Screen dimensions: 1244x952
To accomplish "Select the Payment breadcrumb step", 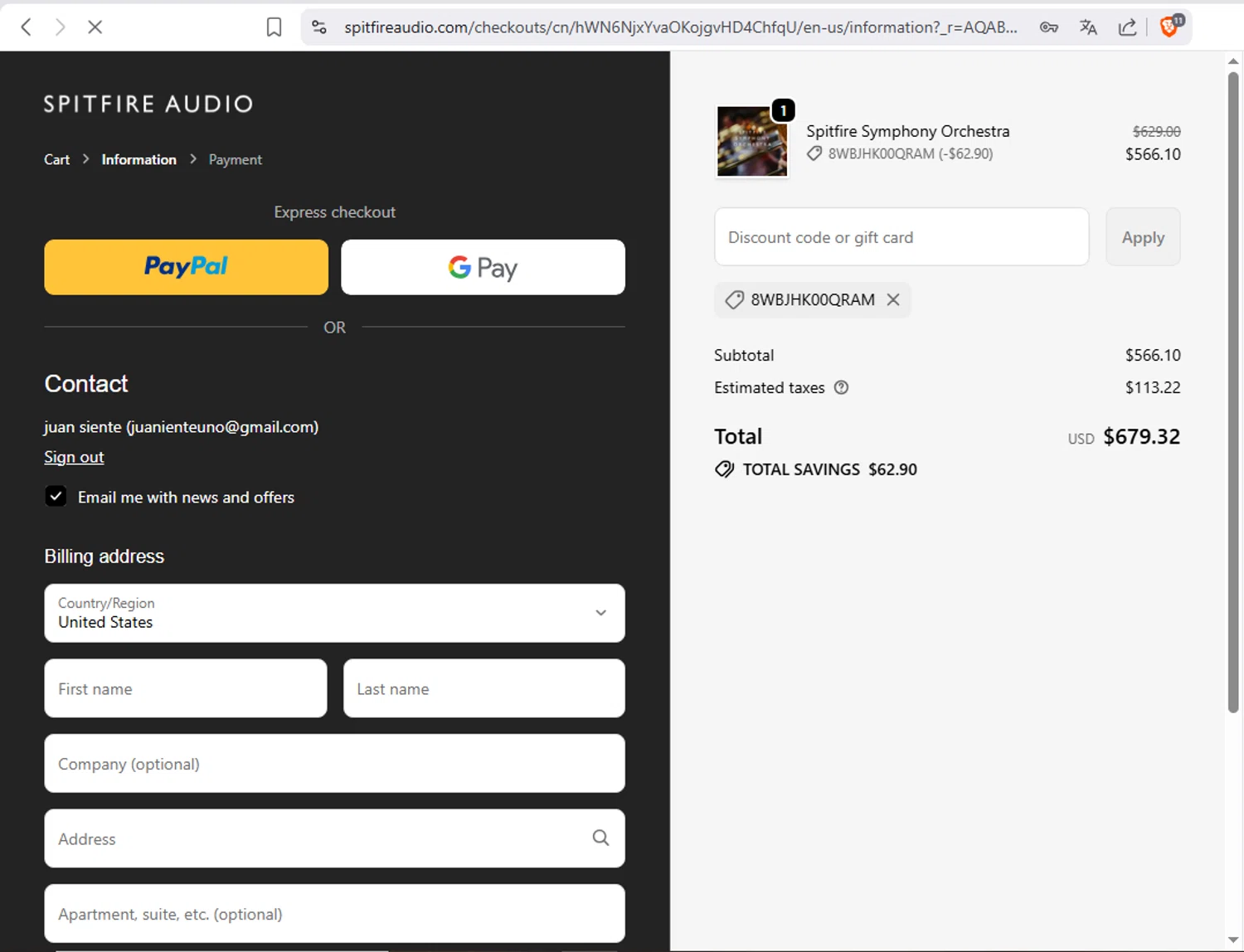I will (235, 159).
